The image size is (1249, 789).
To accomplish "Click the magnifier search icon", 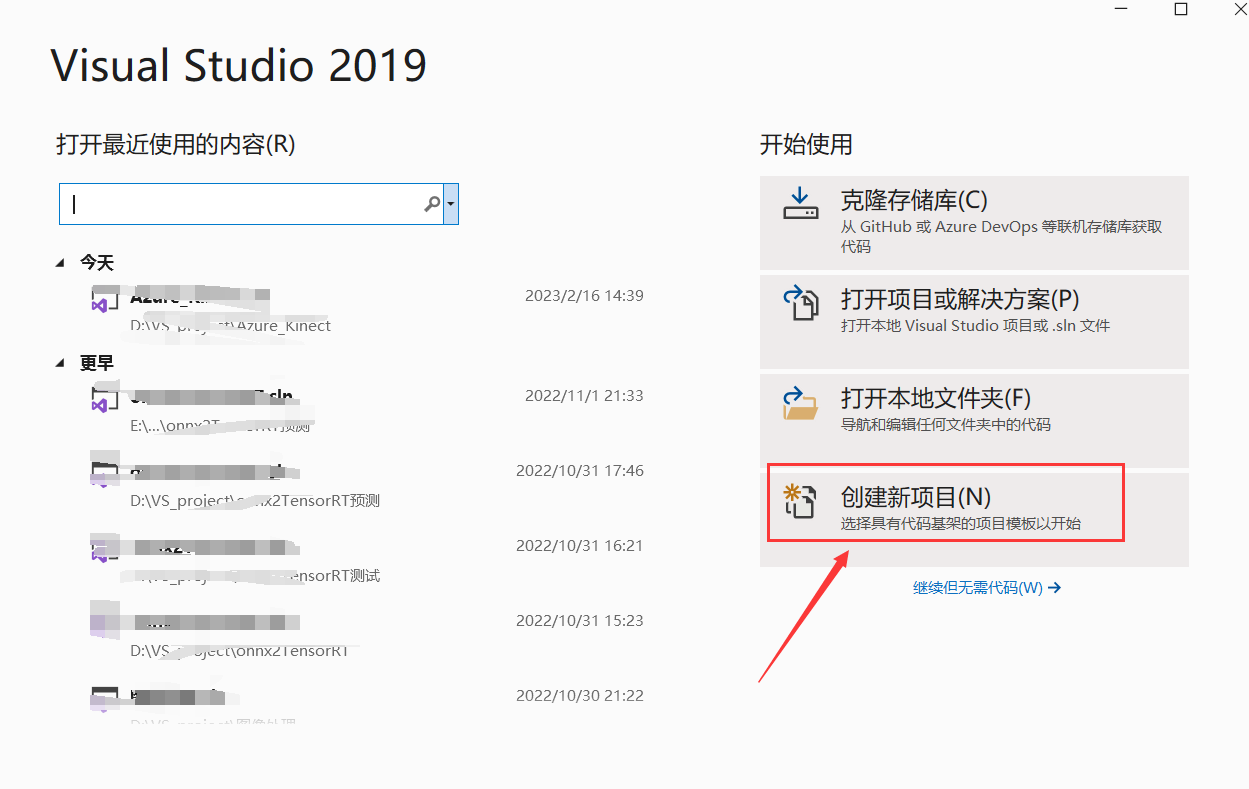I will click(432, 204).
